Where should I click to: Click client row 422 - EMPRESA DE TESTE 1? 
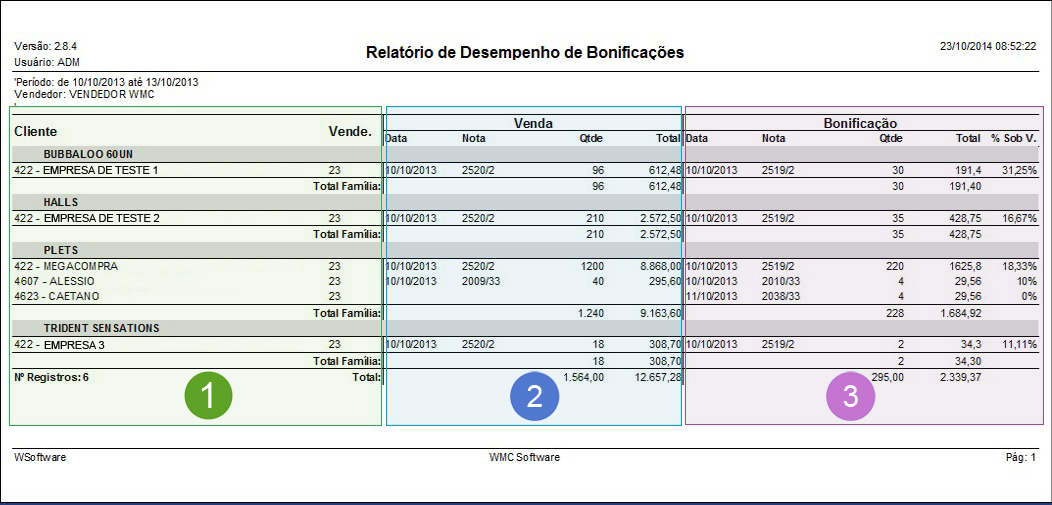click(x=87, y=170)
